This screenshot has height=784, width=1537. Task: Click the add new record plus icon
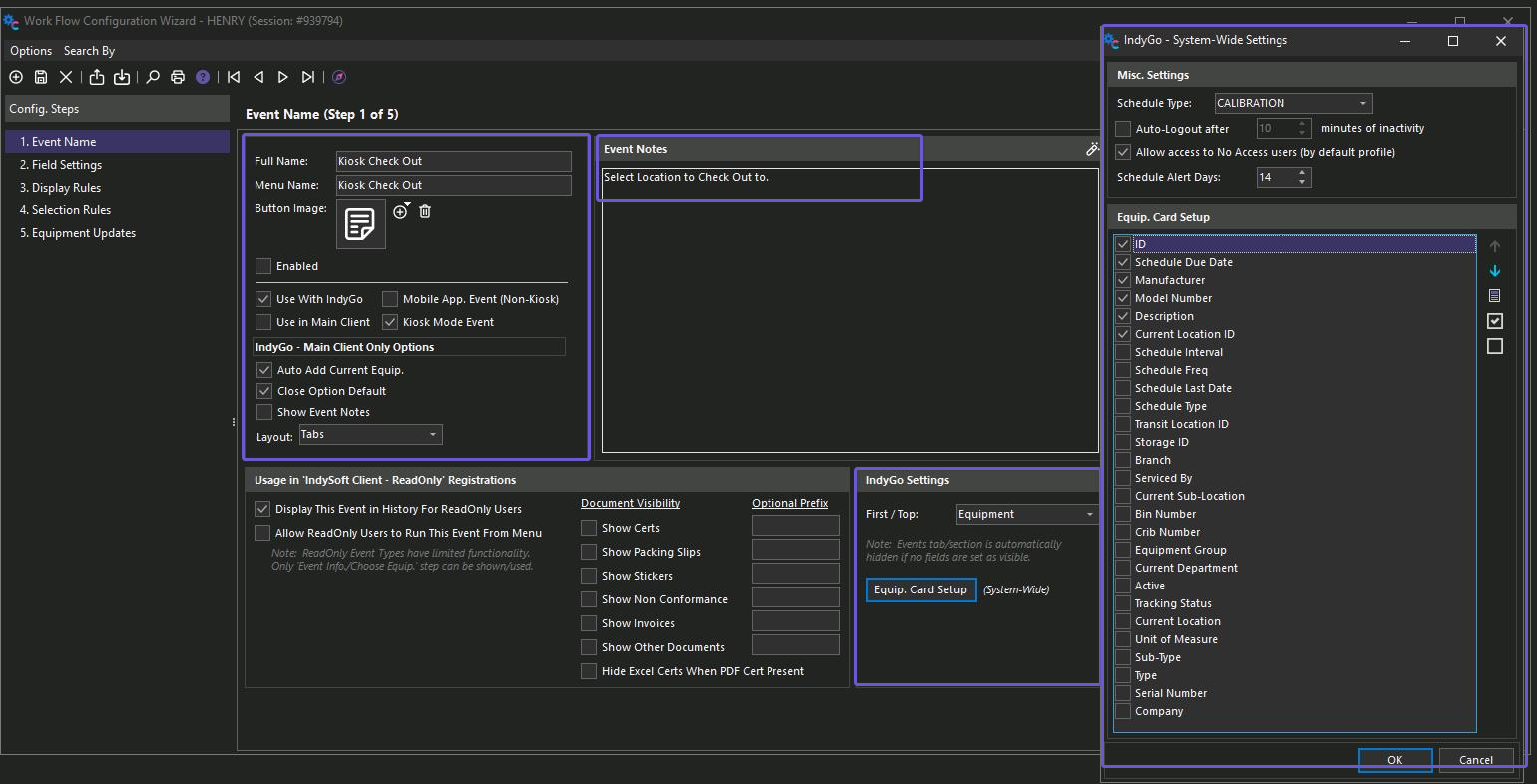pyautogui.click(x=16, y=77)
